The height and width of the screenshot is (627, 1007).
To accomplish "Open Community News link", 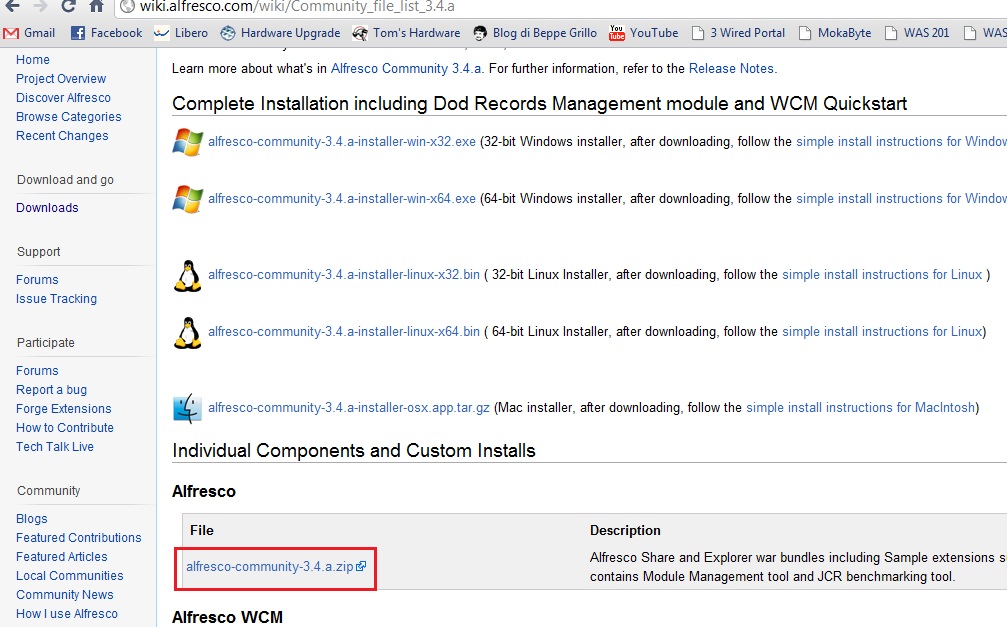I will 65,594.
